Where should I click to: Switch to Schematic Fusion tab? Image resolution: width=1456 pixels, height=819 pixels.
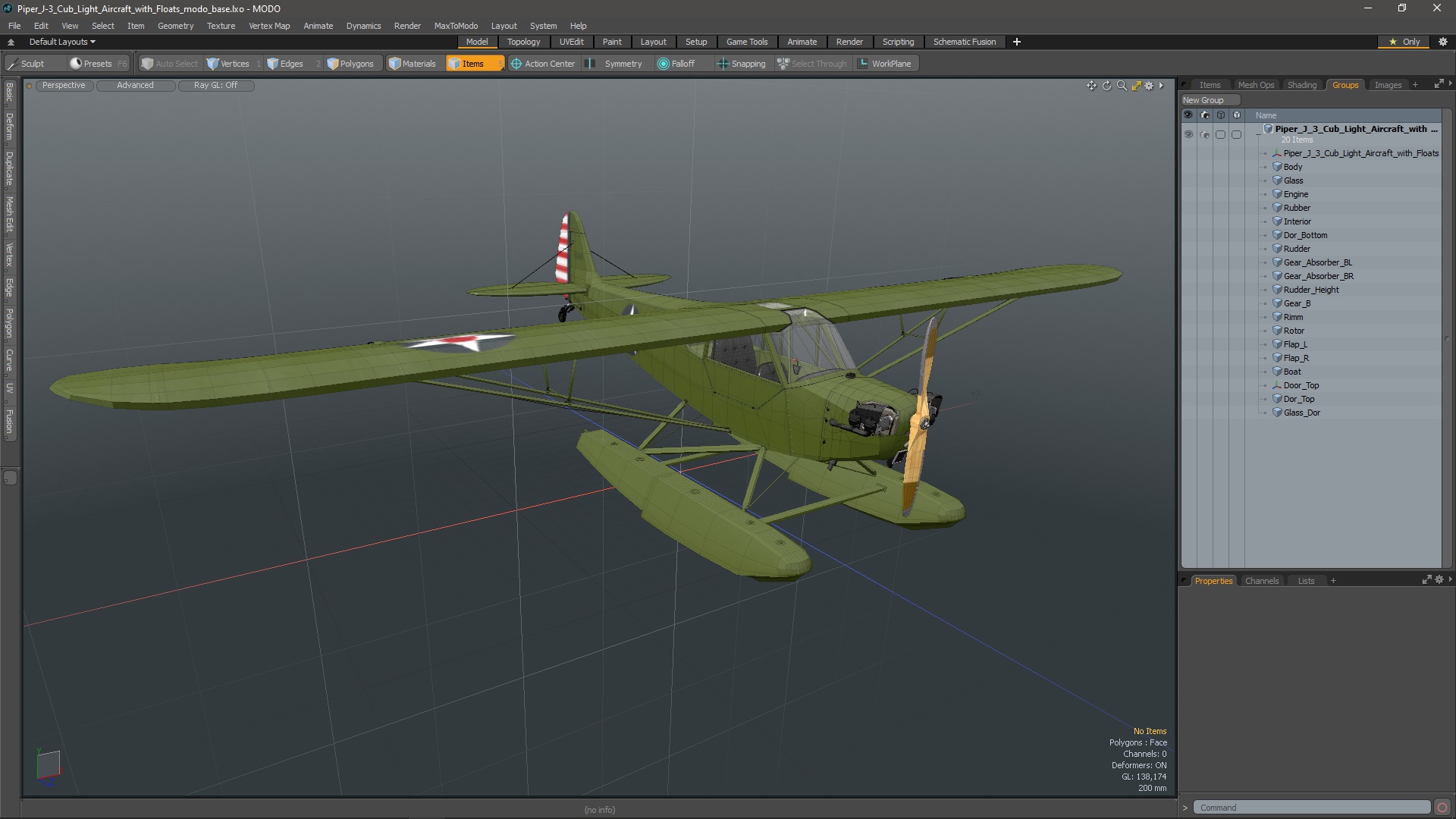[x=964, y=42]
